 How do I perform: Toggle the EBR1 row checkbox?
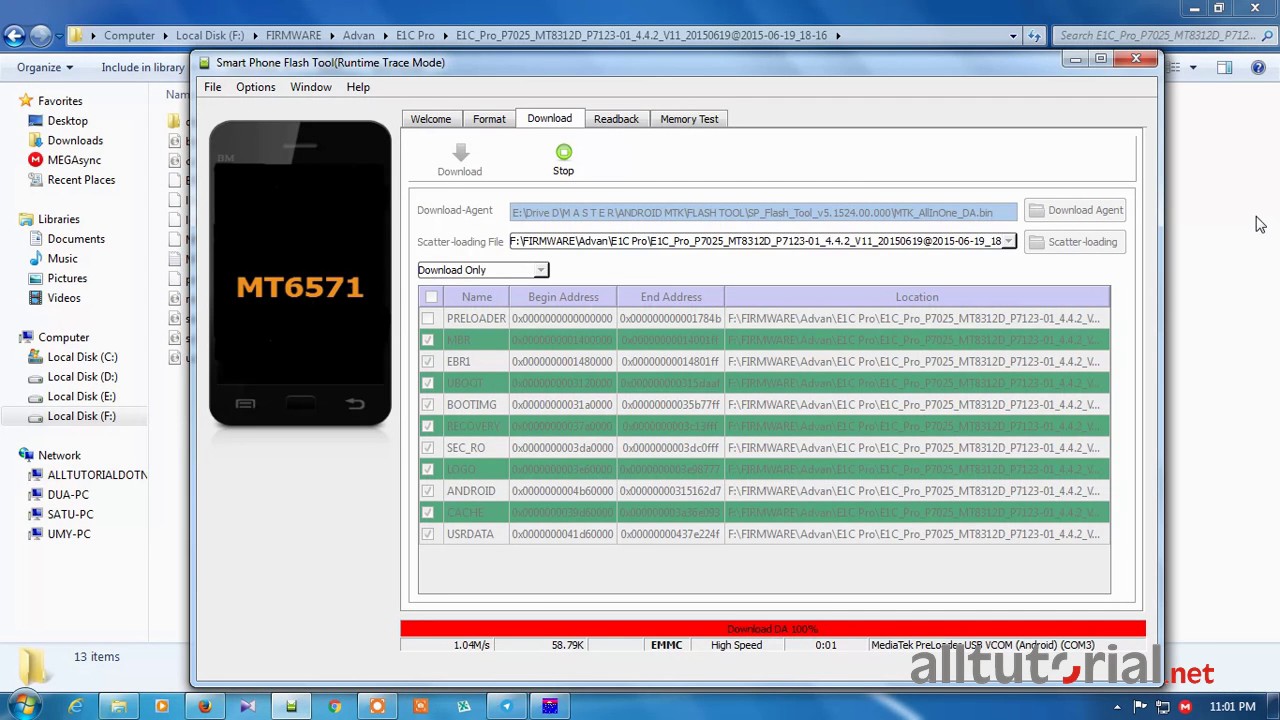(x=428, y=362)
